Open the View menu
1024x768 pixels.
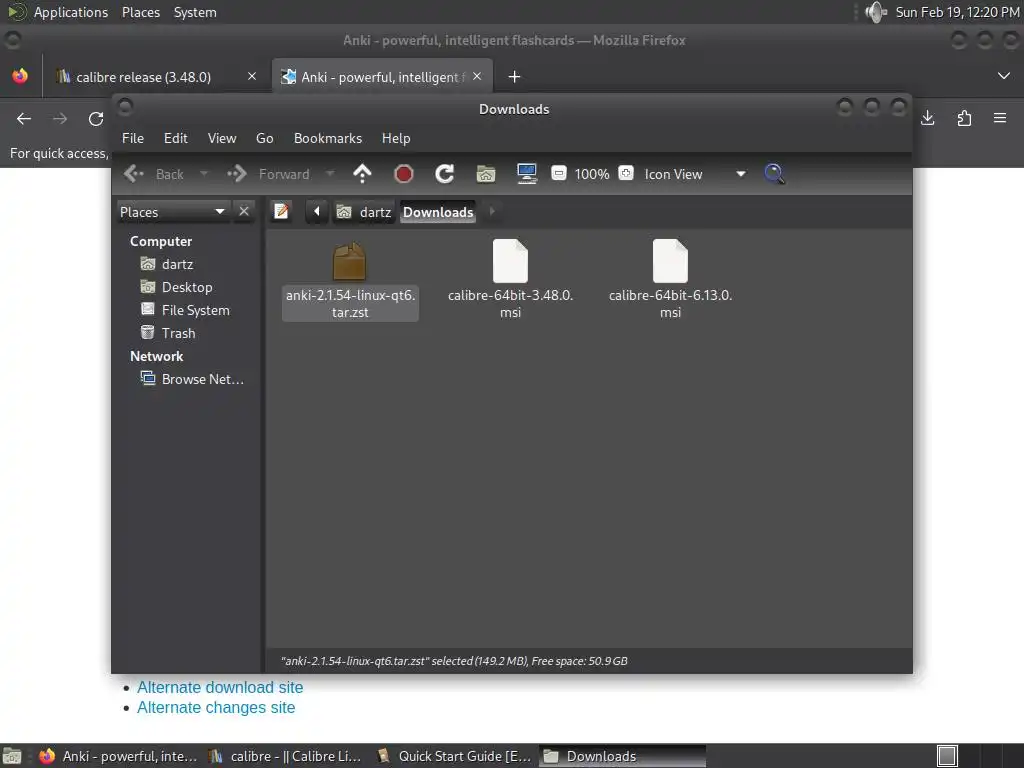[222, 138]
